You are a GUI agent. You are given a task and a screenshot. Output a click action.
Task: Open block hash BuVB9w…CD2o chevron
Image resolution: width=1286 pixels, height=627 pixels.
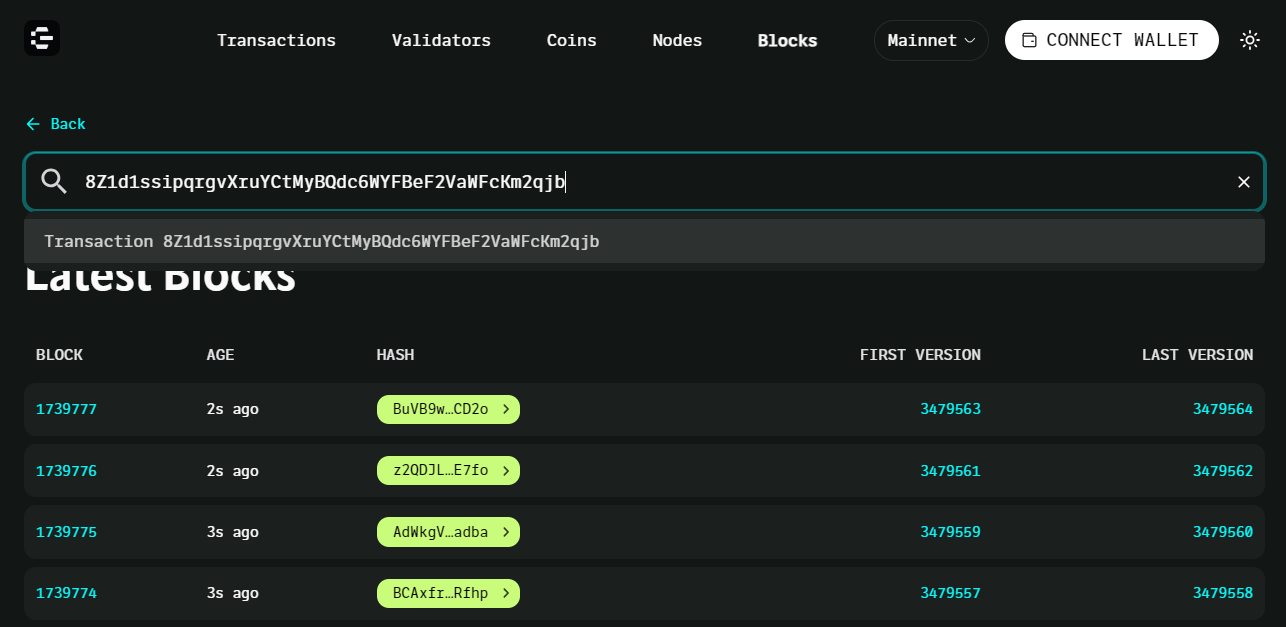click(x=506, y=409)
